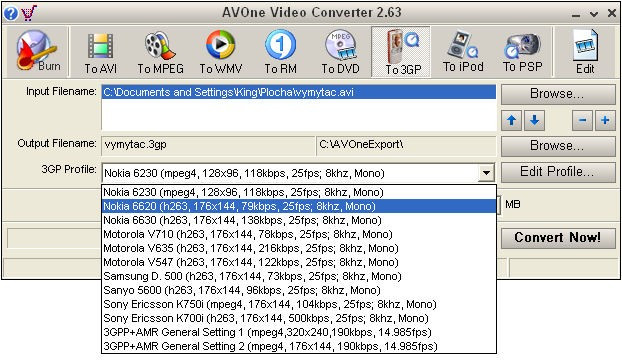Select Sony Ericsson K700i profile

tap(299, 318)
